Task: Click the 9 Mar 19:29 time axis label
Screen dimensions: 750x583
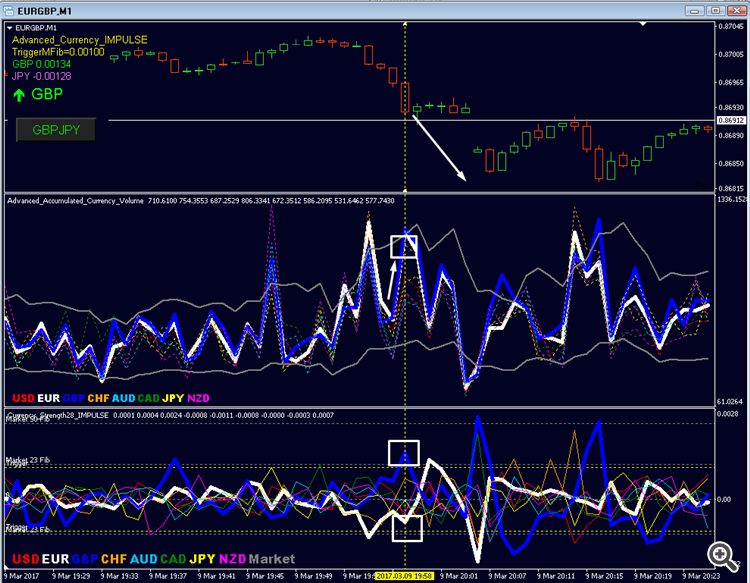Action: (x=71, y=576)
